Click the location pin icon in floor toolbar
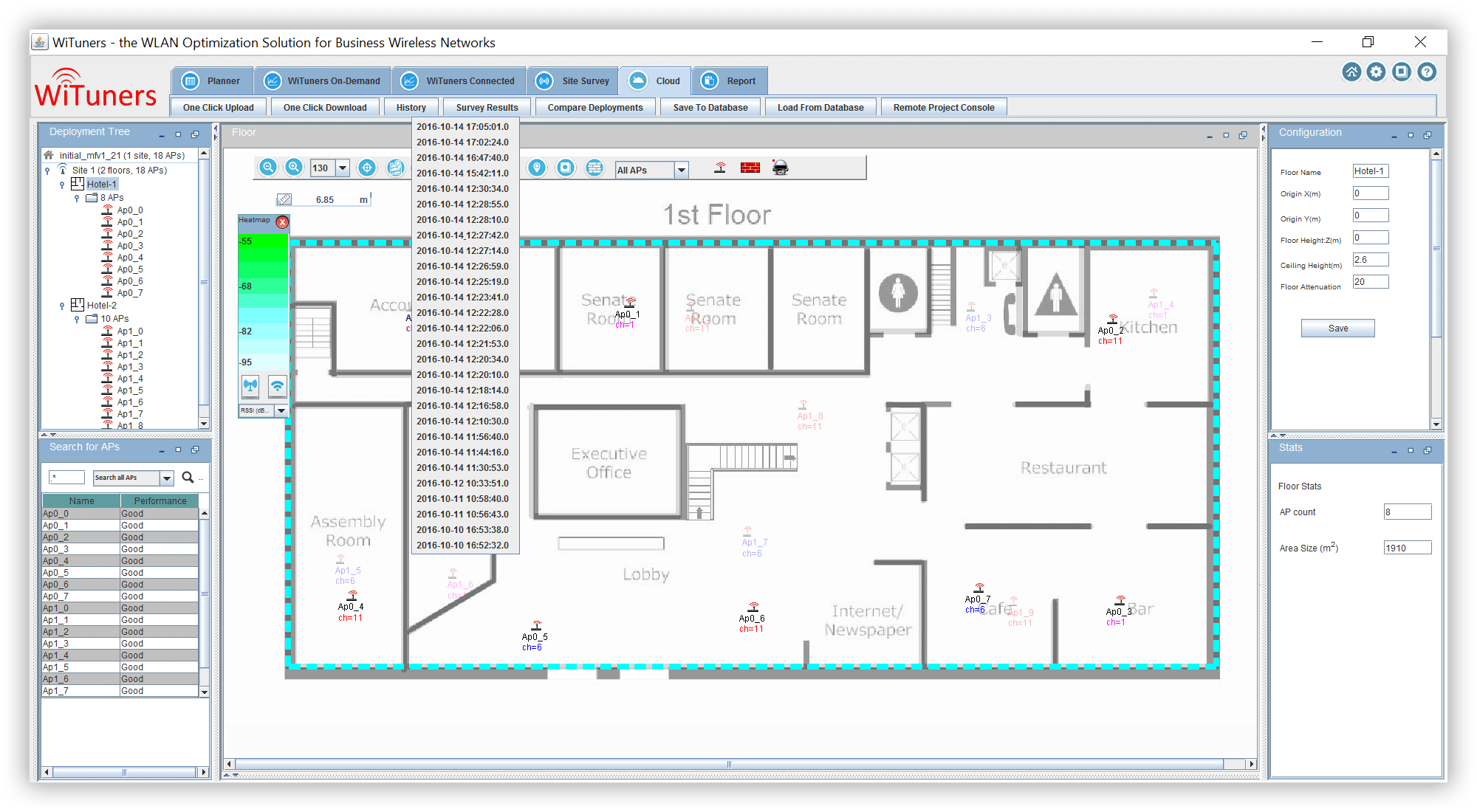Screen dimensions: 1477x812 [x=537, y=168]
